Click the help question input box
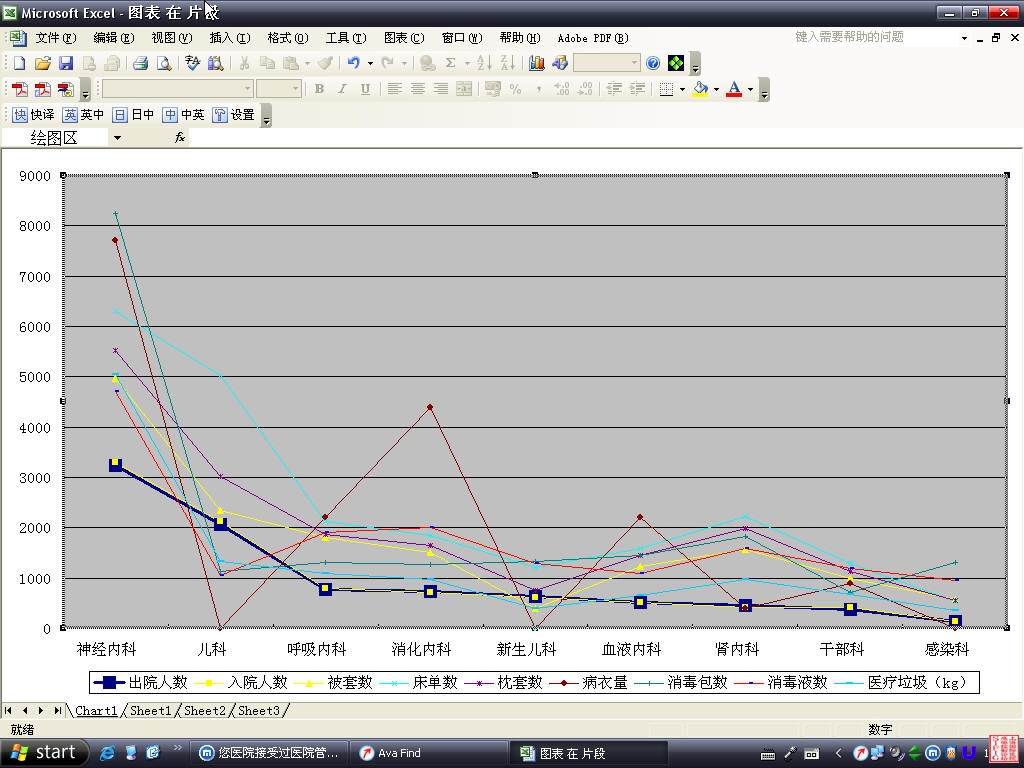 [x=870, y=37]
